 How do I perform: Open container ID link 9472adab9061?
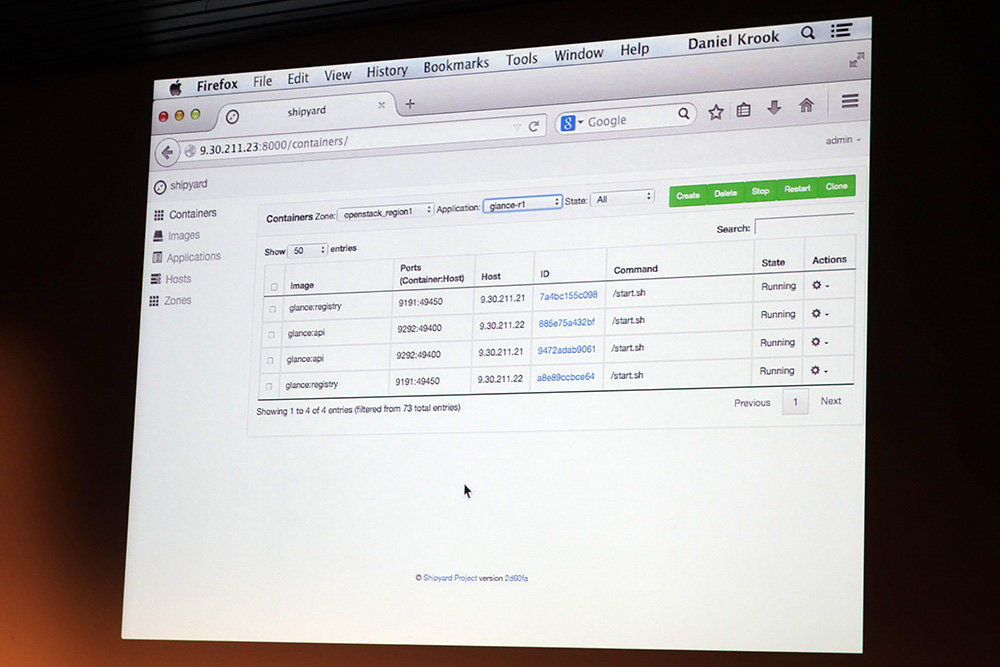click(566, 349)
